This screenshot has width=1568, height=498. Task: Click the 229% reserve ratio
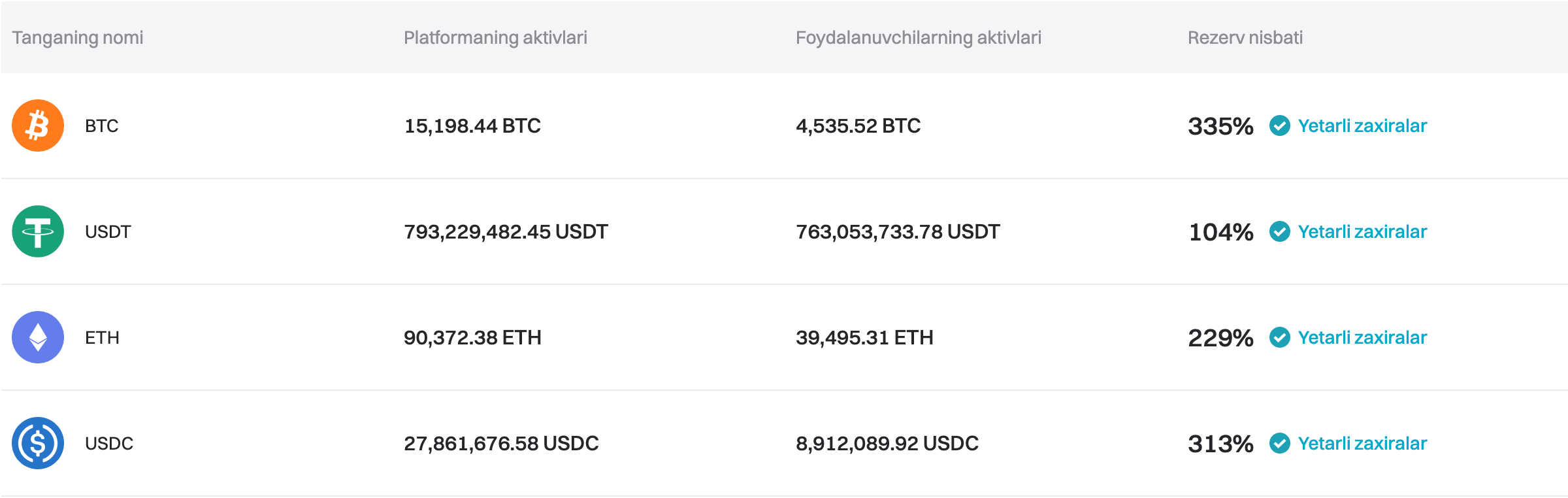click(x=1220, y=338)
